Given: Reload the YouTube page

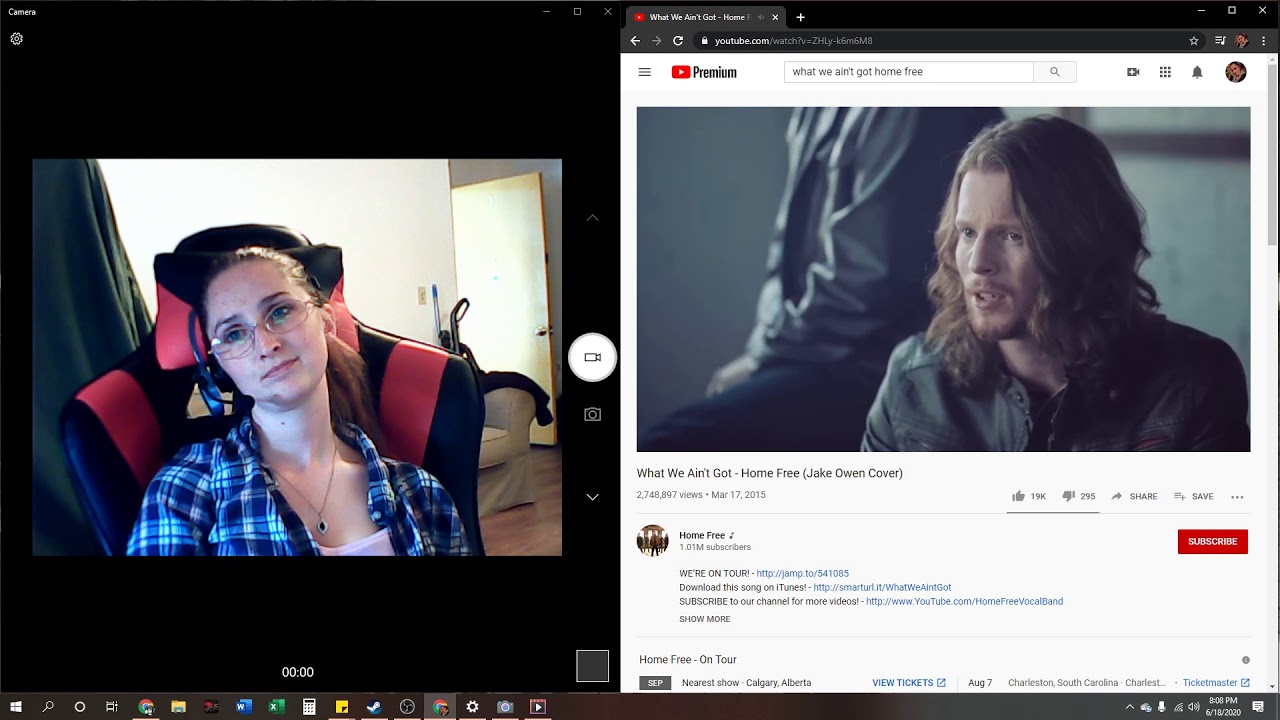Looking at the screenshot, I should point(678,41).
